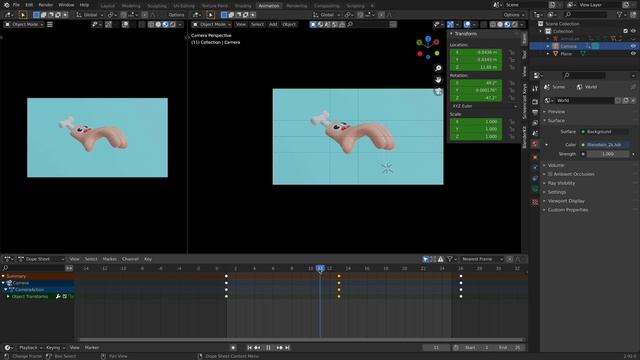Collapse the Camera channel in Dope Sheet
Image resolution: width=640 pixels, height=360 pixels.
point(3,283)
